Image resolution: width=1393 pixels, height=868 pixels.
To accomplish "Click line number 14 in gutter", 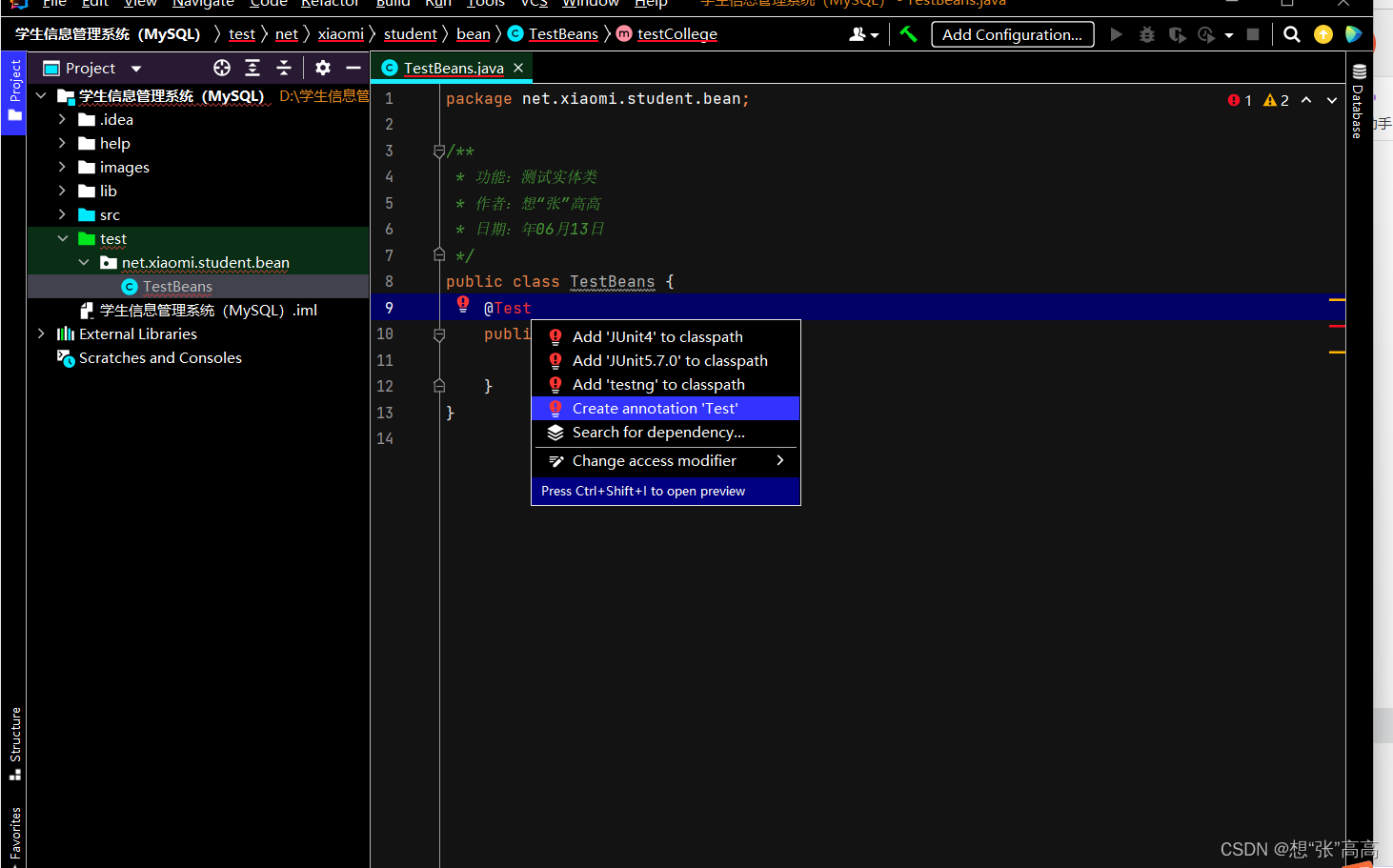I will pos(385,438).
